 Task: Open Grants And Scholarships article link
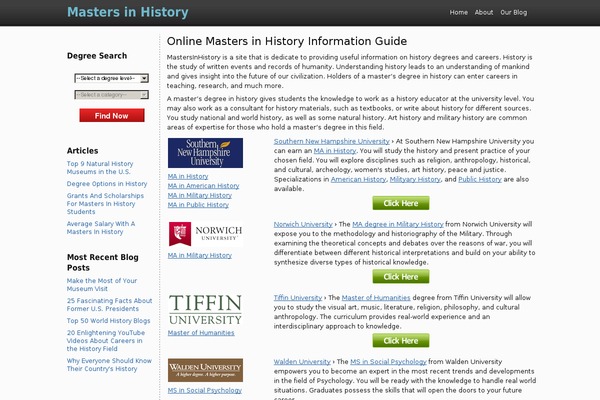pos(105,204)
